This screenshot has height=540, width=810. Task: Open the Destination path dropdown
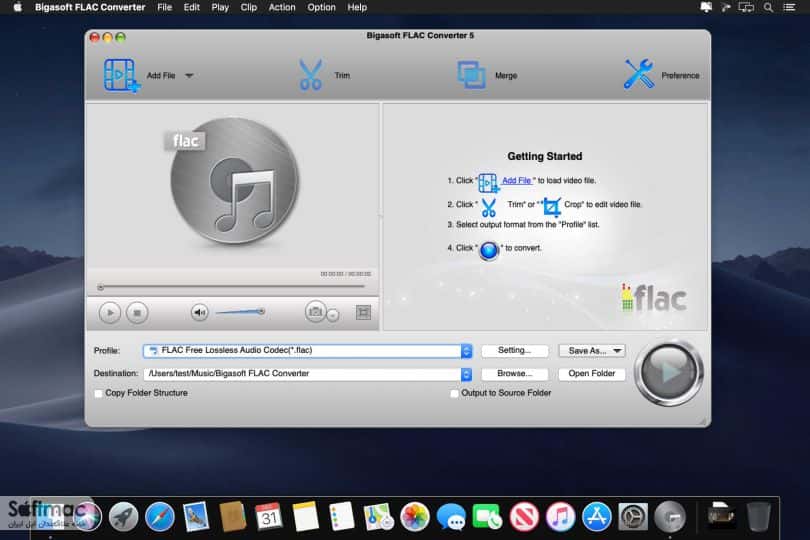tap(466, 374)
